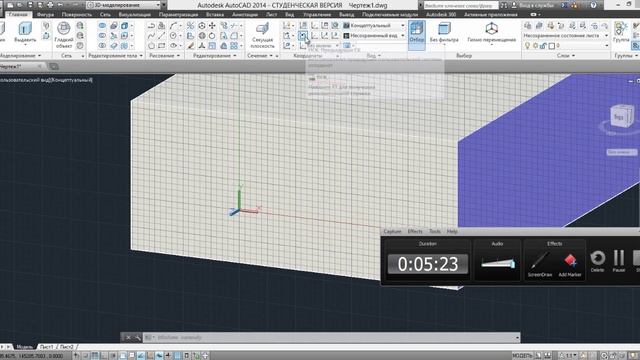Switch to the Лист1 layout tab
This screenshot has width=640, height=360.
coord(47,347)
